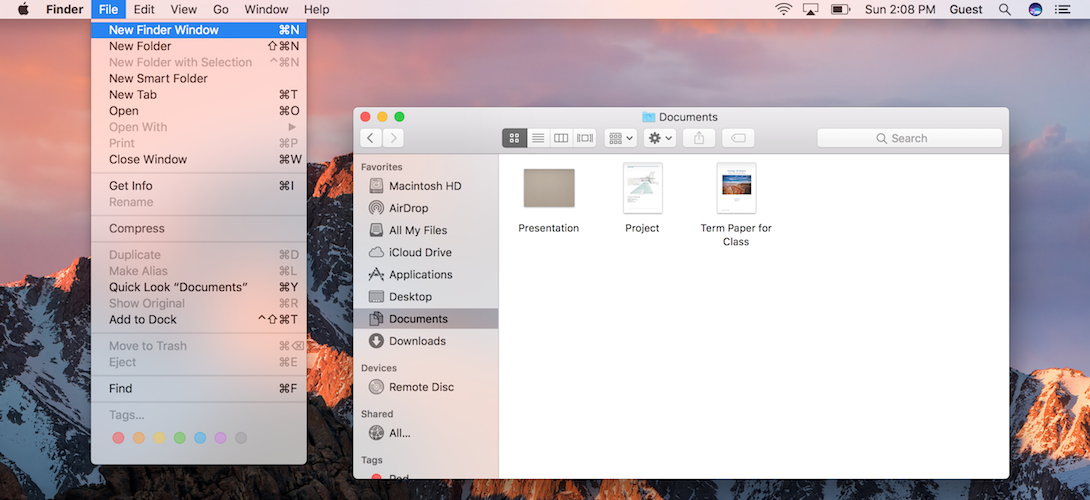This screenshot has height=500, width=1090.
Task: Open the AirPlay display menu icon
Action: (x=811, y=10)
